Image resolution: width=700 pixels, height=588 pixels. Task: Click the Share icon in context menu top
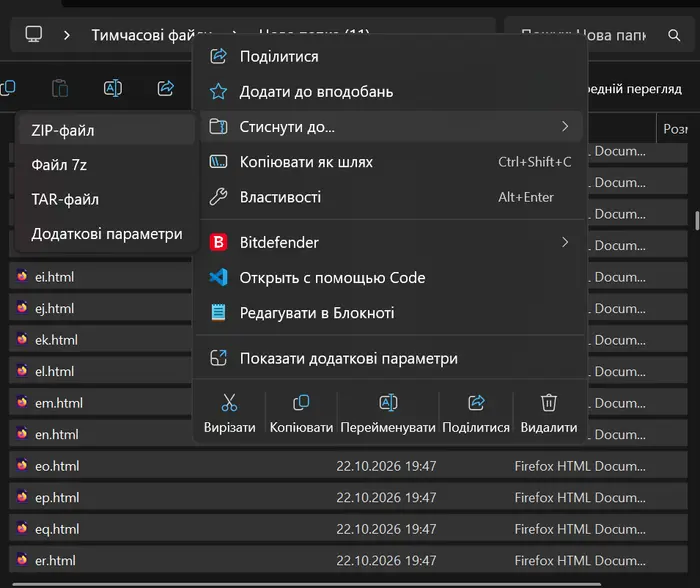(x=218, y=56)
